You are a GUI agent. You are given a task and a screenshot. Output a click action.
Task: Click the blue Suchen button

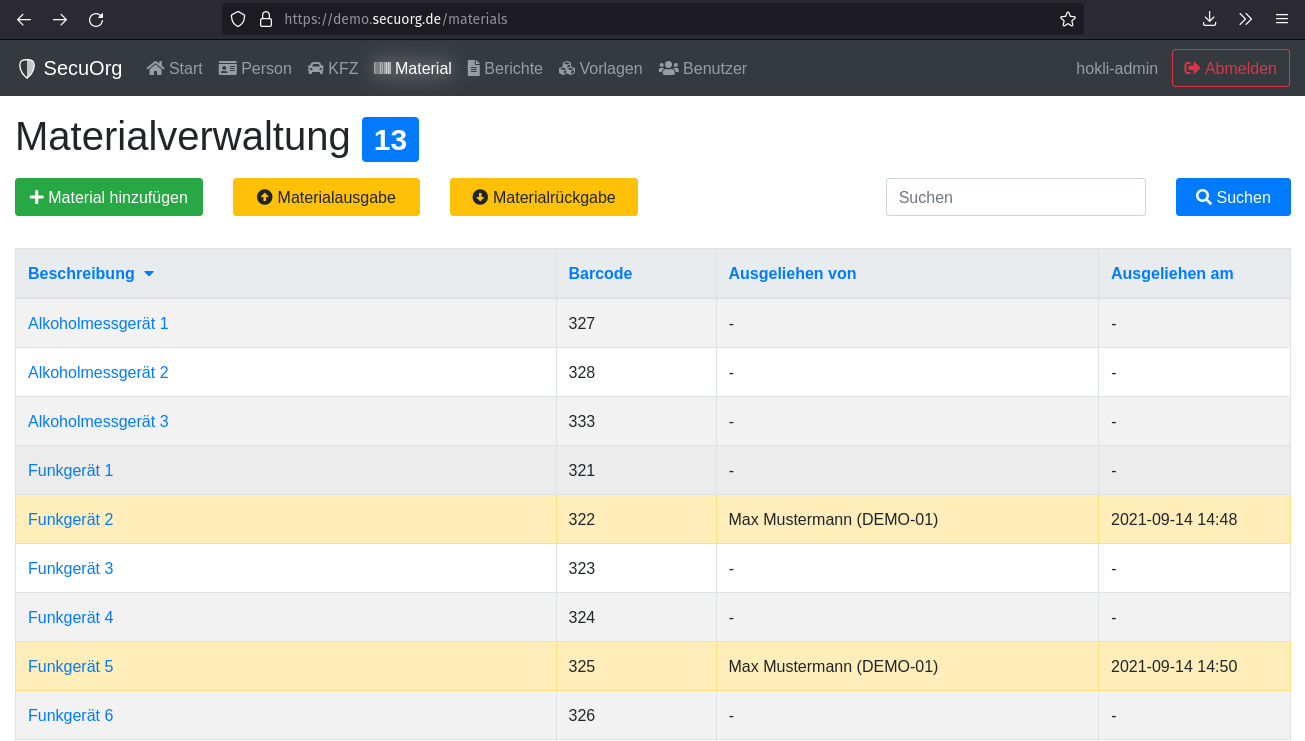(x=1233, y=197)
